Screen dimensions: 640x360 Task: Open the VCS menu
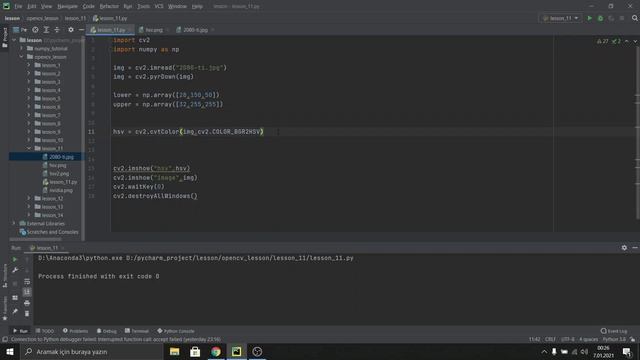coord(159,7)
